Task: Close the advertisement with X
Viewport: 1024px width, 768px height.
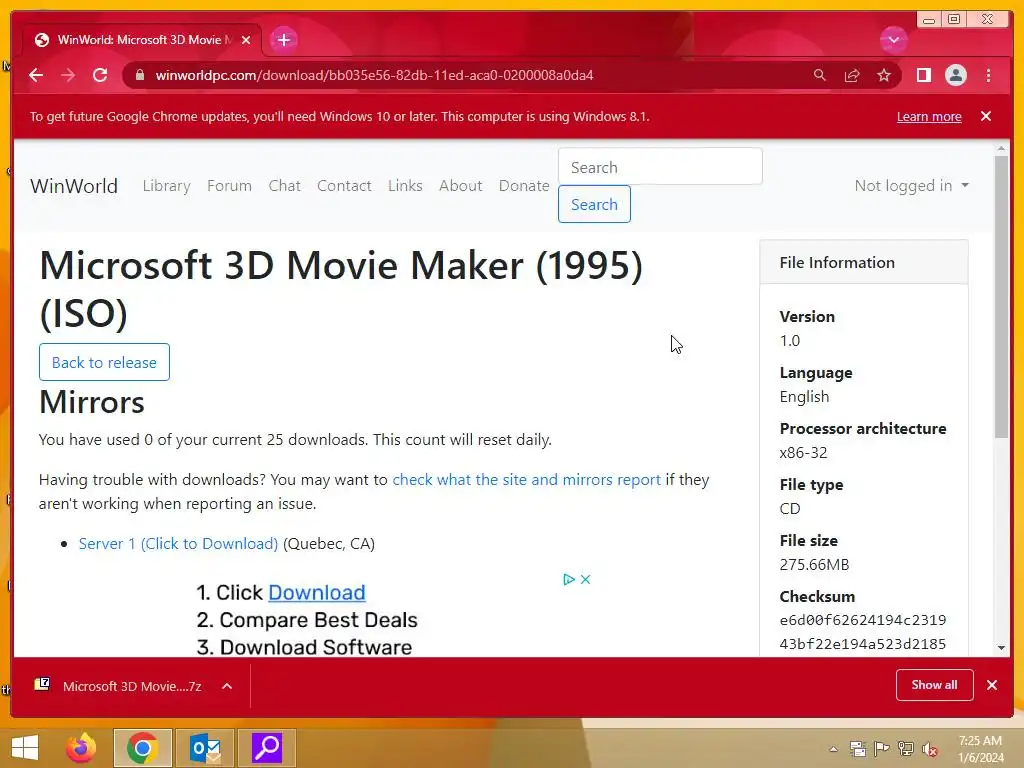Action: point(585,579)
